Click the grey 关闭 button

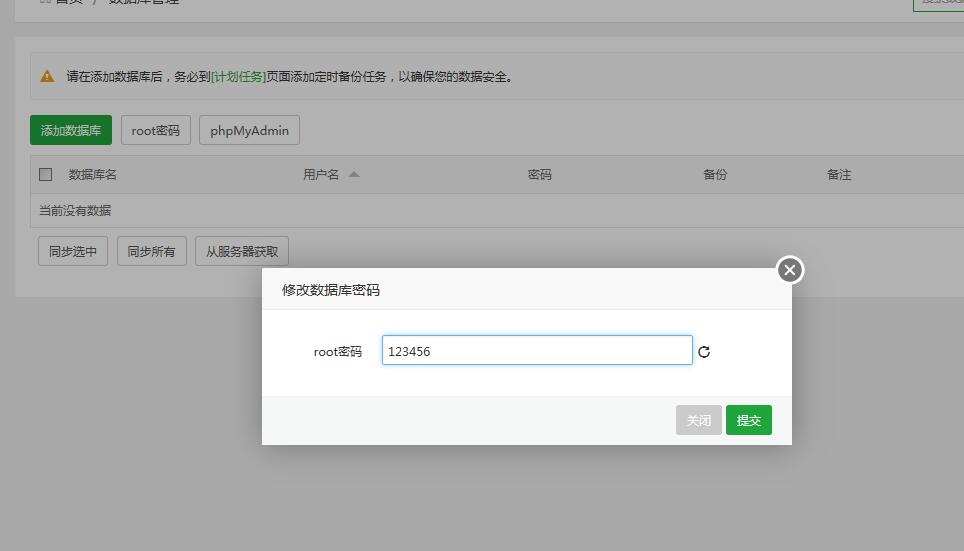point(698,420)
